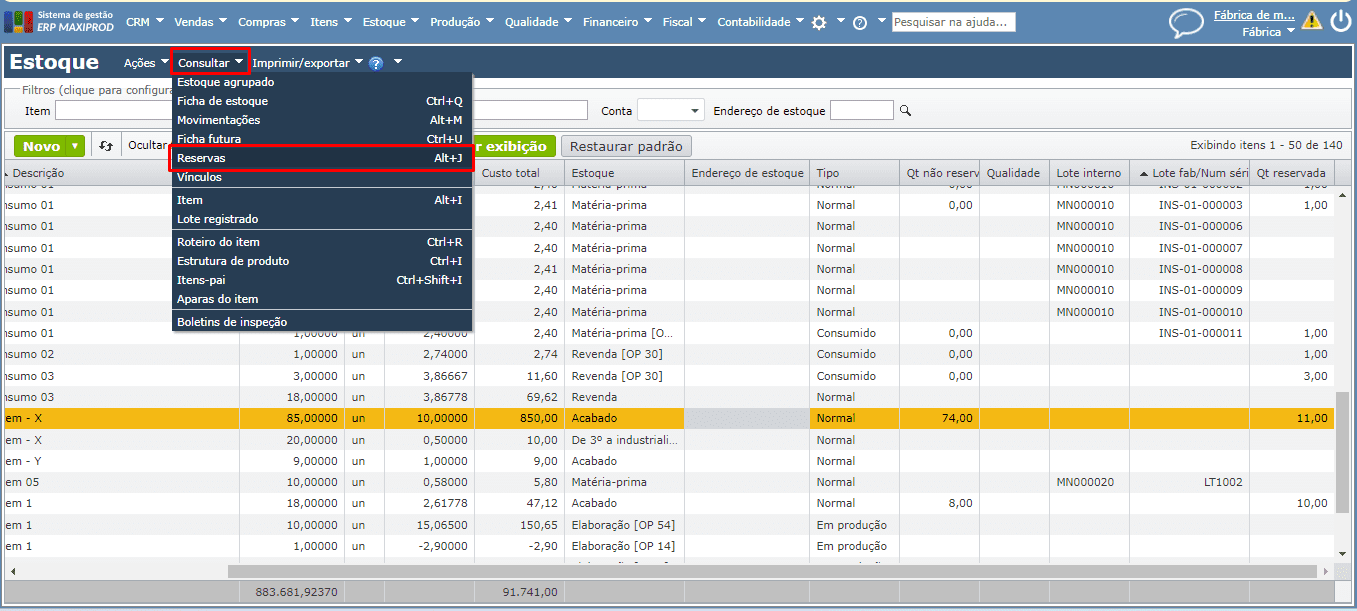
Task: Expand the Fábrica company selector
Action: [1267, 32]
